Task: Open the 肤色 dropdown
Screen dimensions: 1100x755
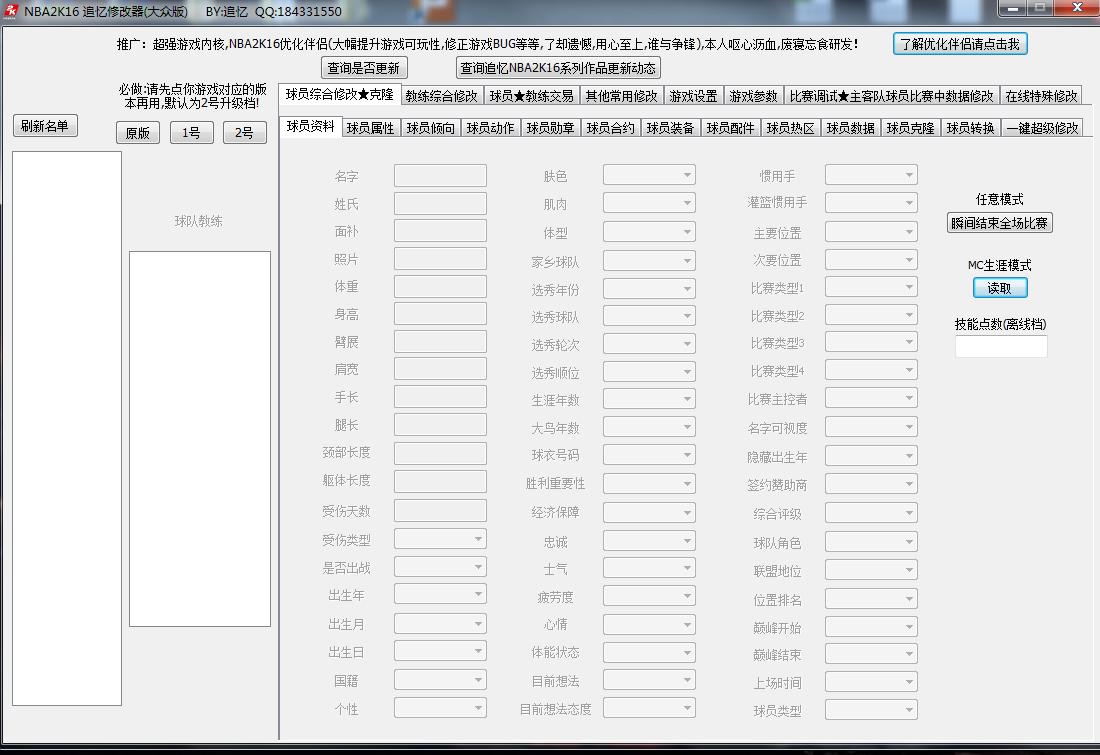Action: click(650, 175)
